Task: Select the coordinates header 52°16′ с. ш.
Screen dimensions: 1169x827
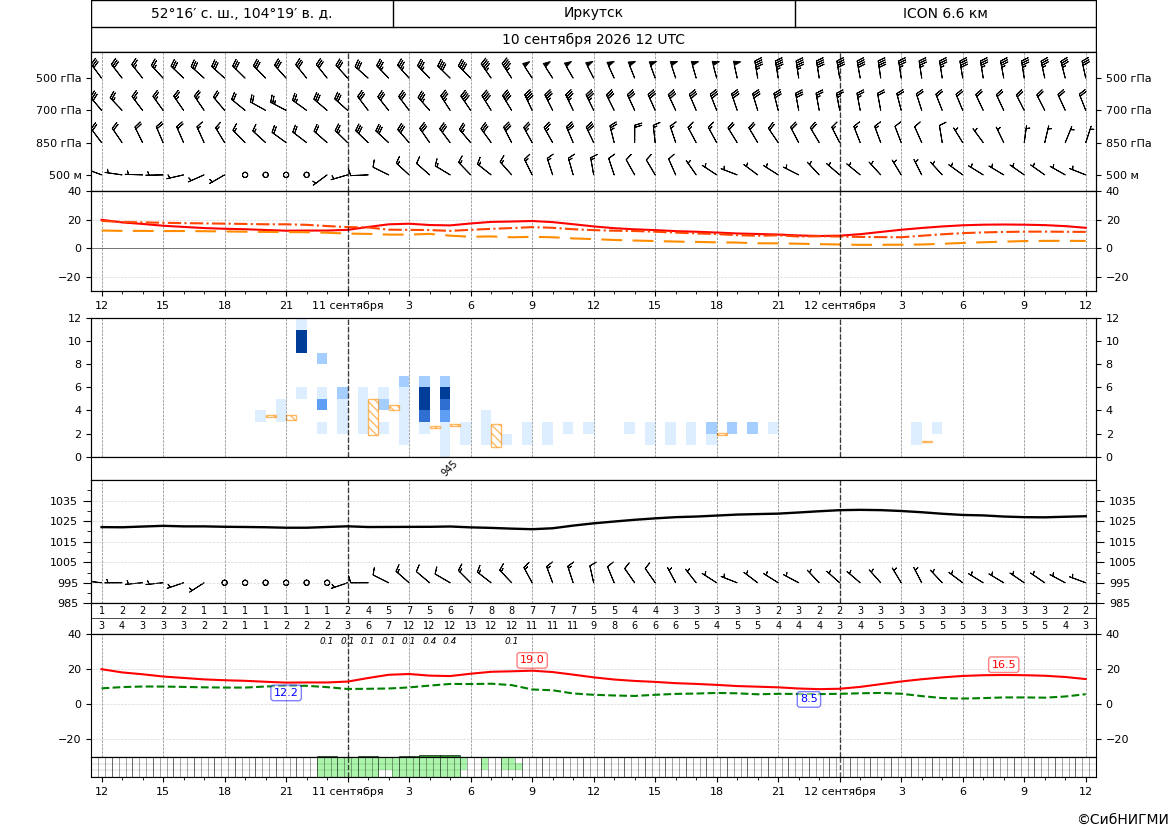Action: (x=242, y=13)
